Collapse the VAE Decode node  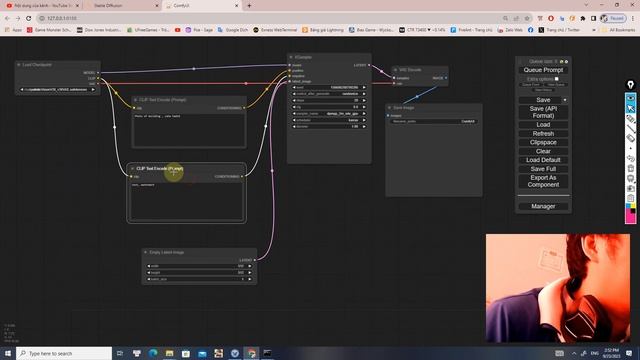pyautogui.click(x=395, y=70)
